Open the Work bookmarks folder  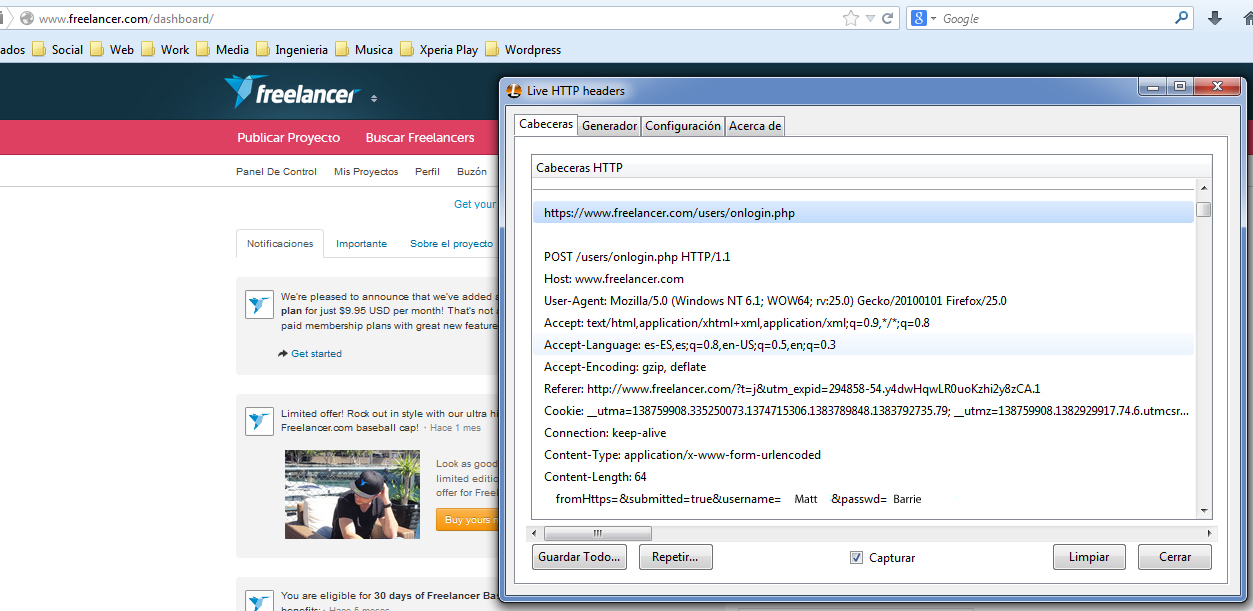coord(165,49)
